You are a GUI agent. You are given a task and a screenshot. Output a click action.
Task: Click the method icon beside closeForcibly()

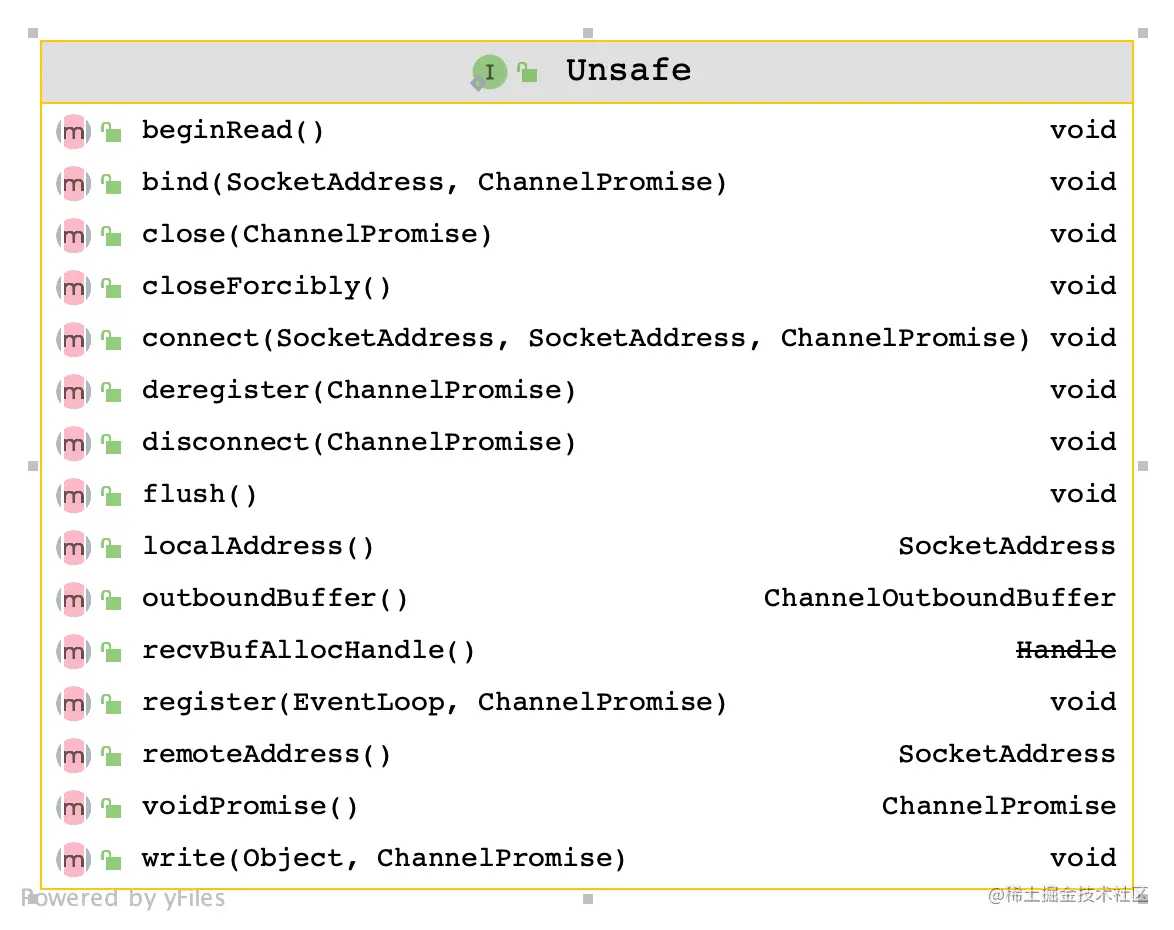pos(73,287)
